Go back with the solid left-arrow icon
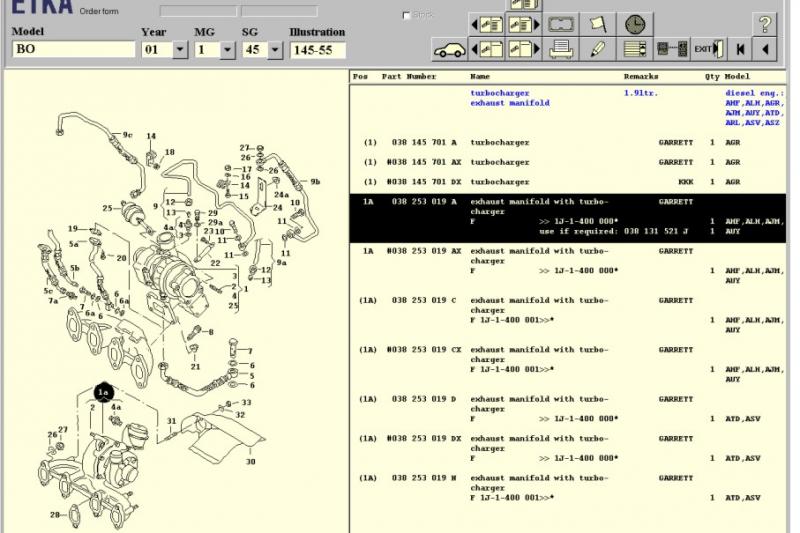 765,49
